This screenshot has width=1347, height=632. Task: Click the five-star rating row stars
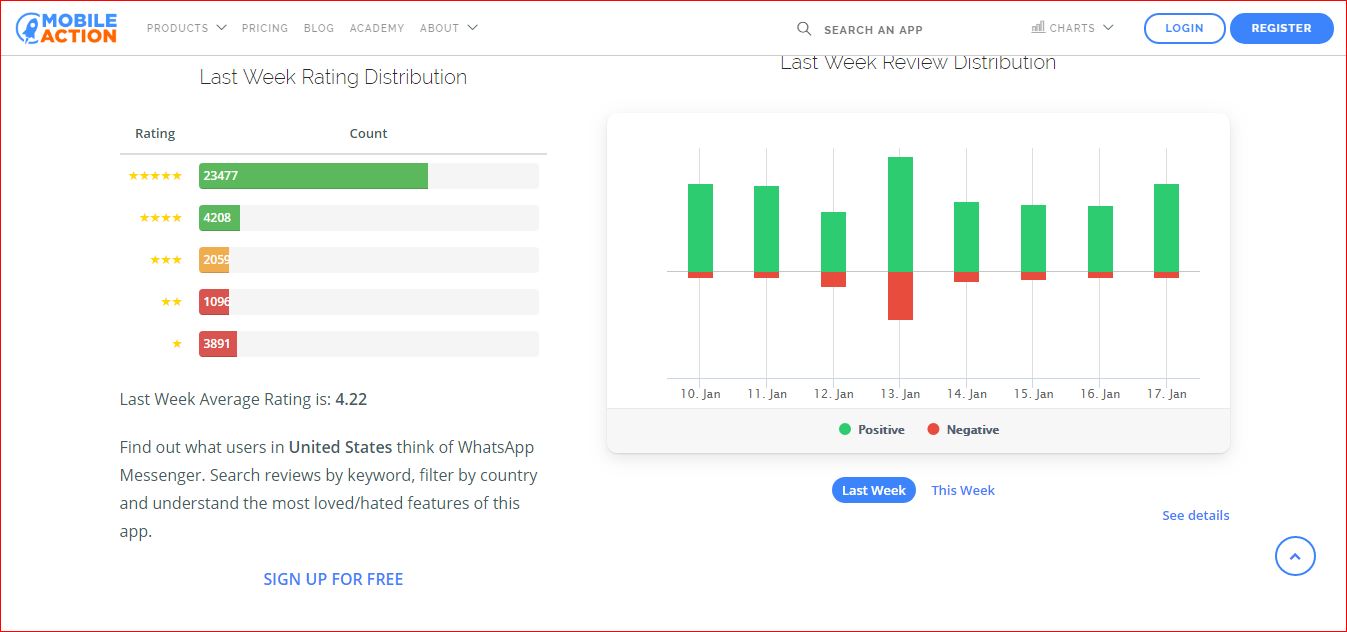tap(155, 176)
